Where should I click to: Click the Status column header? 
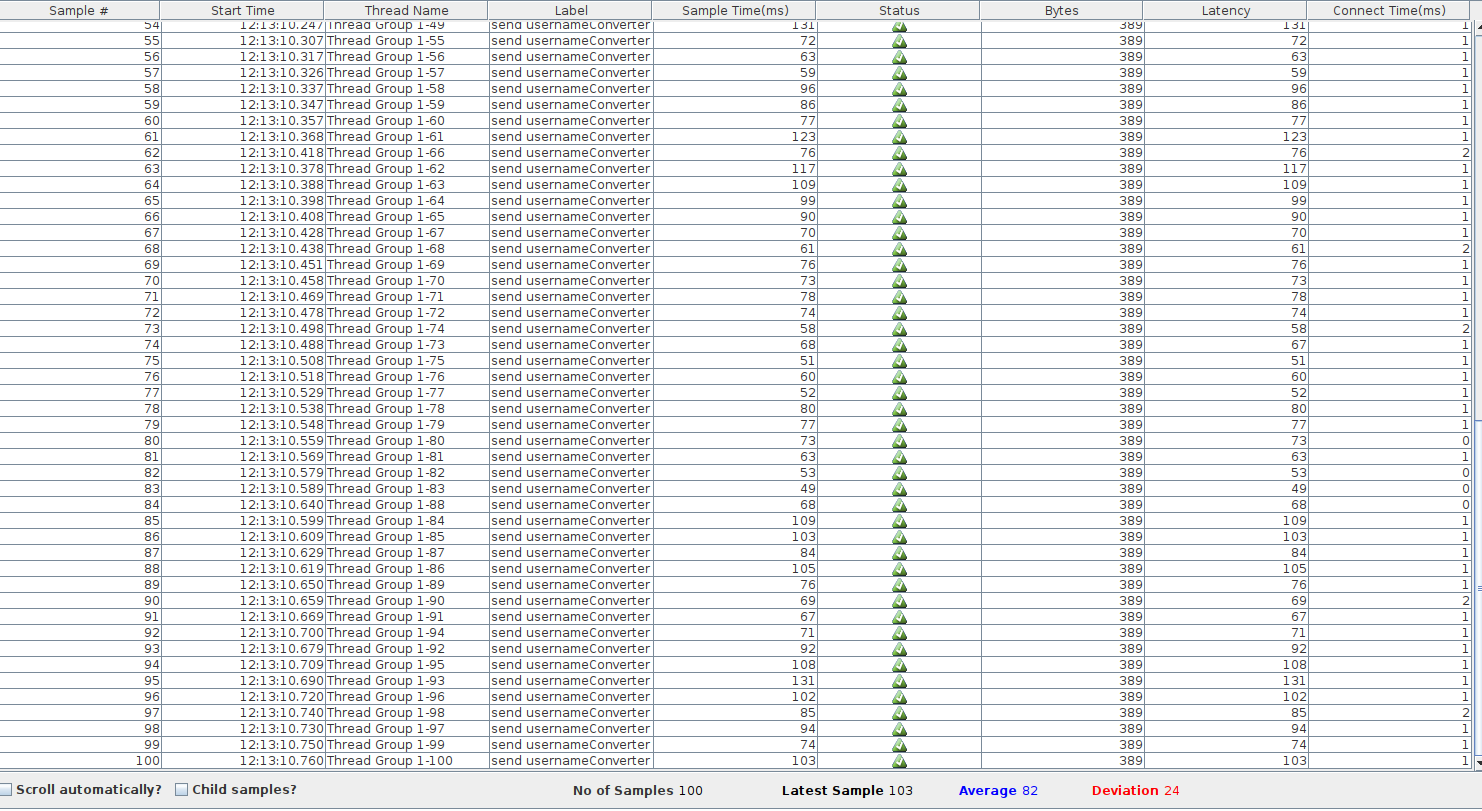899,10
